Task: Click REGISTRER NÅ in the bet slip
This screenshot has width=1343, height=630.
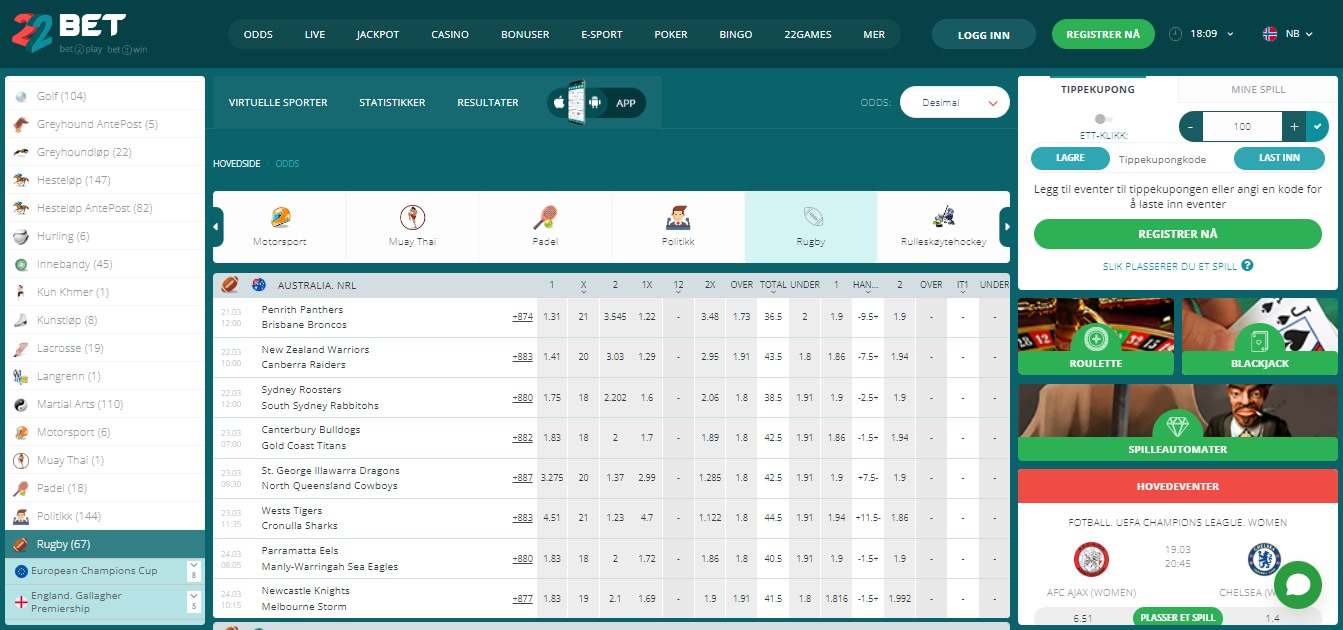Action: (1178, 234)
